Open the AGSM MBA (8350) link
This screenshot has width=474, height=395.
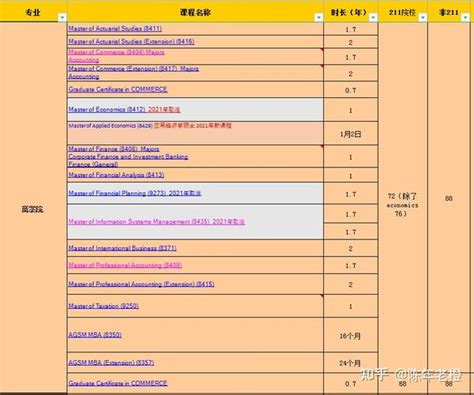coord(95,335)
